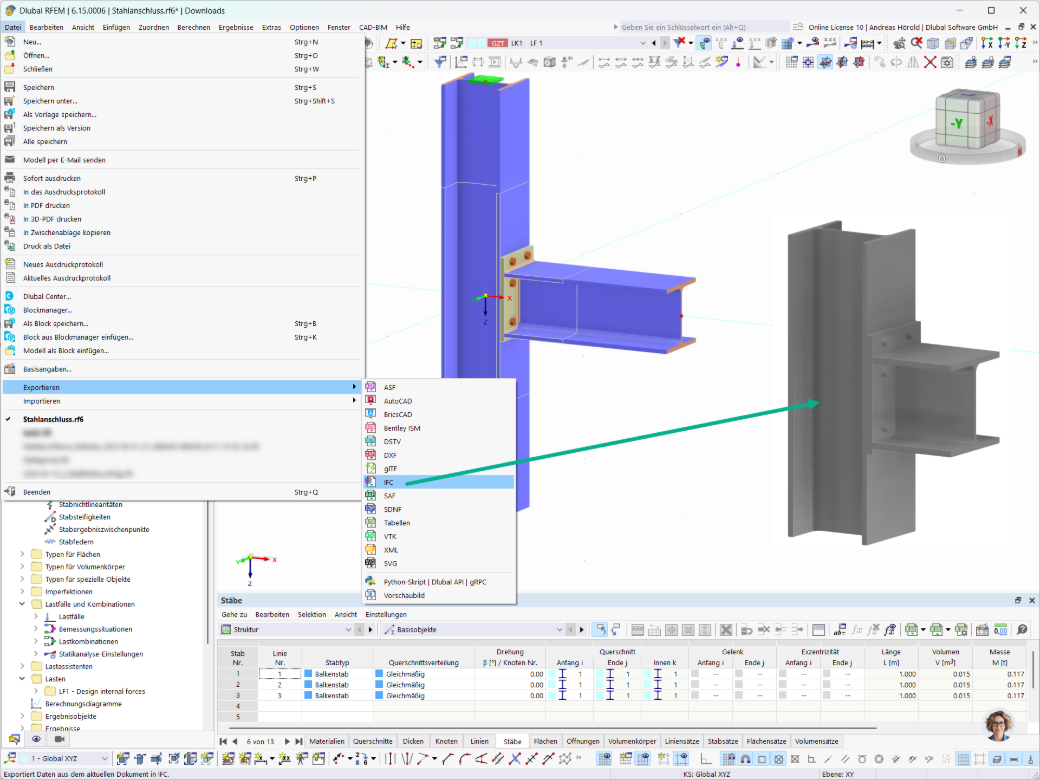The image size is (1040, 780).
Task: Collapse the Lasten tree node
Action: tap(22, 679)
